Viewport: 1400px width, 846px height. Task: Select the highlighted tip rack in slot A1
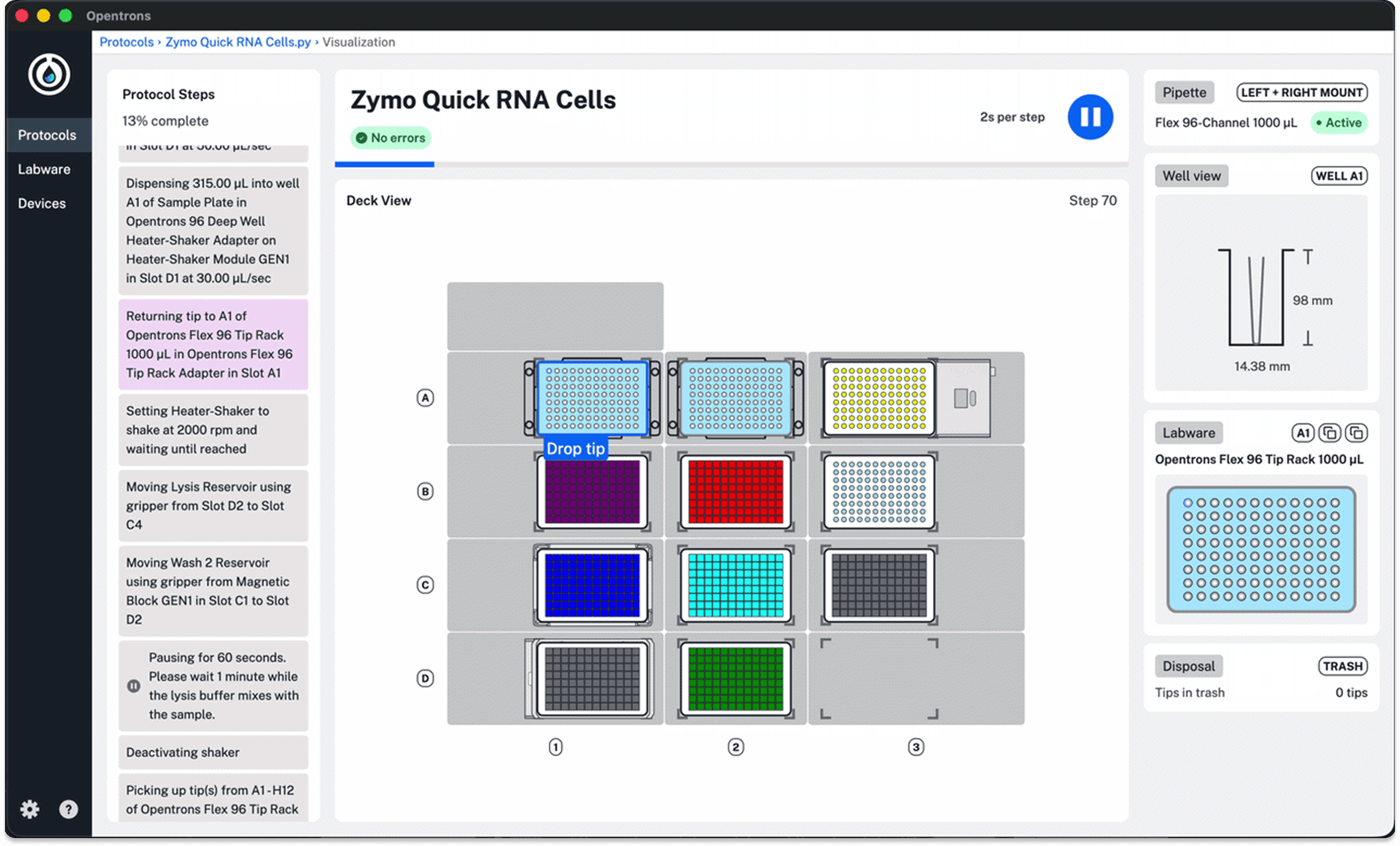(592, 398)
